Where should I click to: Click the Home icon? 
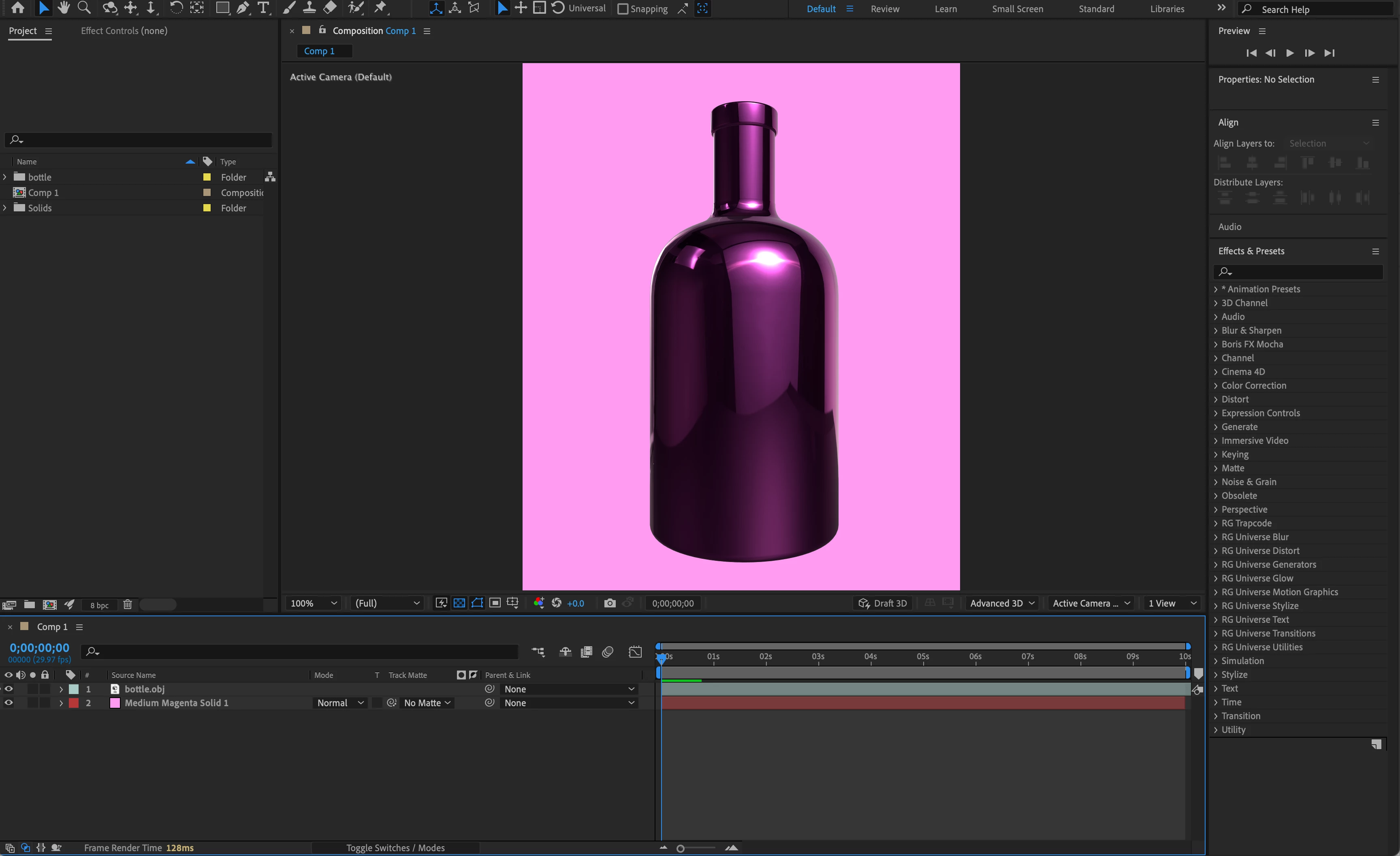[x=17, y=7]
